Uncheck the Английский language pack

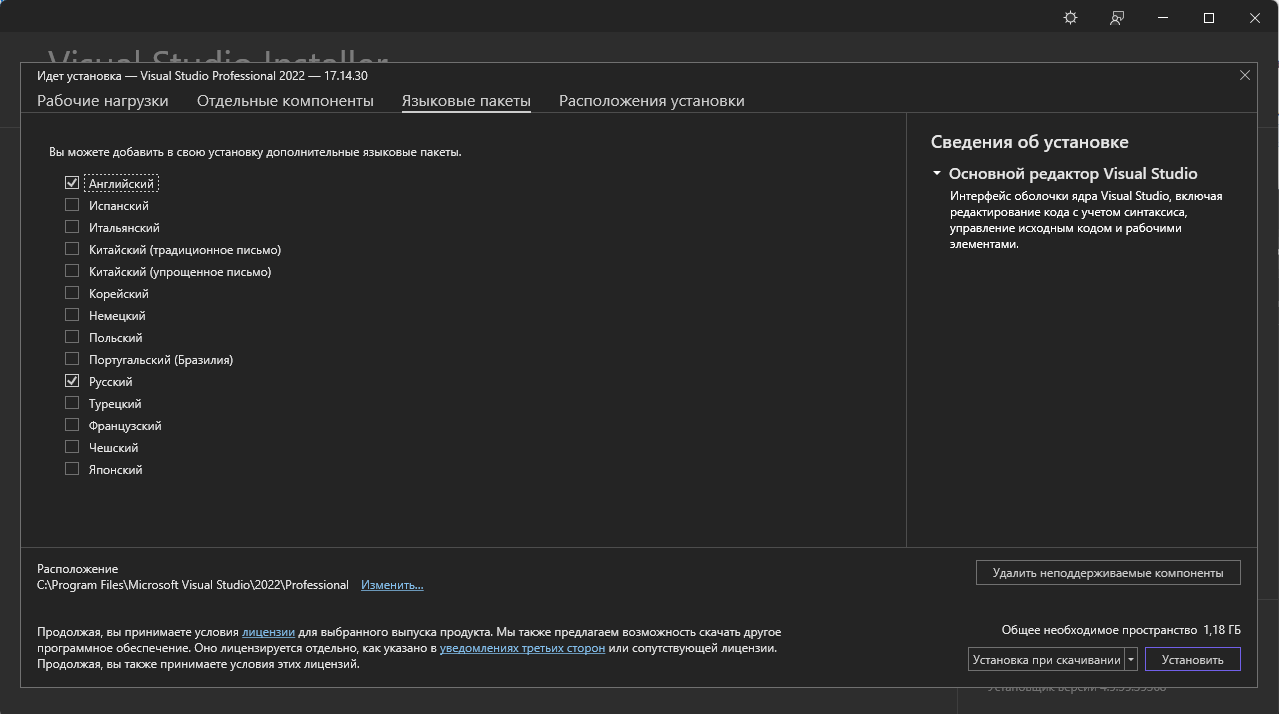click(x=72, y=183)
